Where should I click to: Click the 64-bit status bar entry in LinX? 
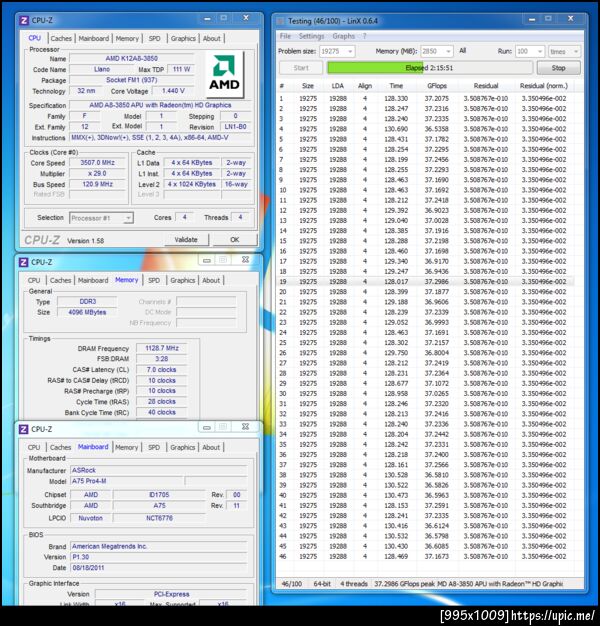point(322,584)
